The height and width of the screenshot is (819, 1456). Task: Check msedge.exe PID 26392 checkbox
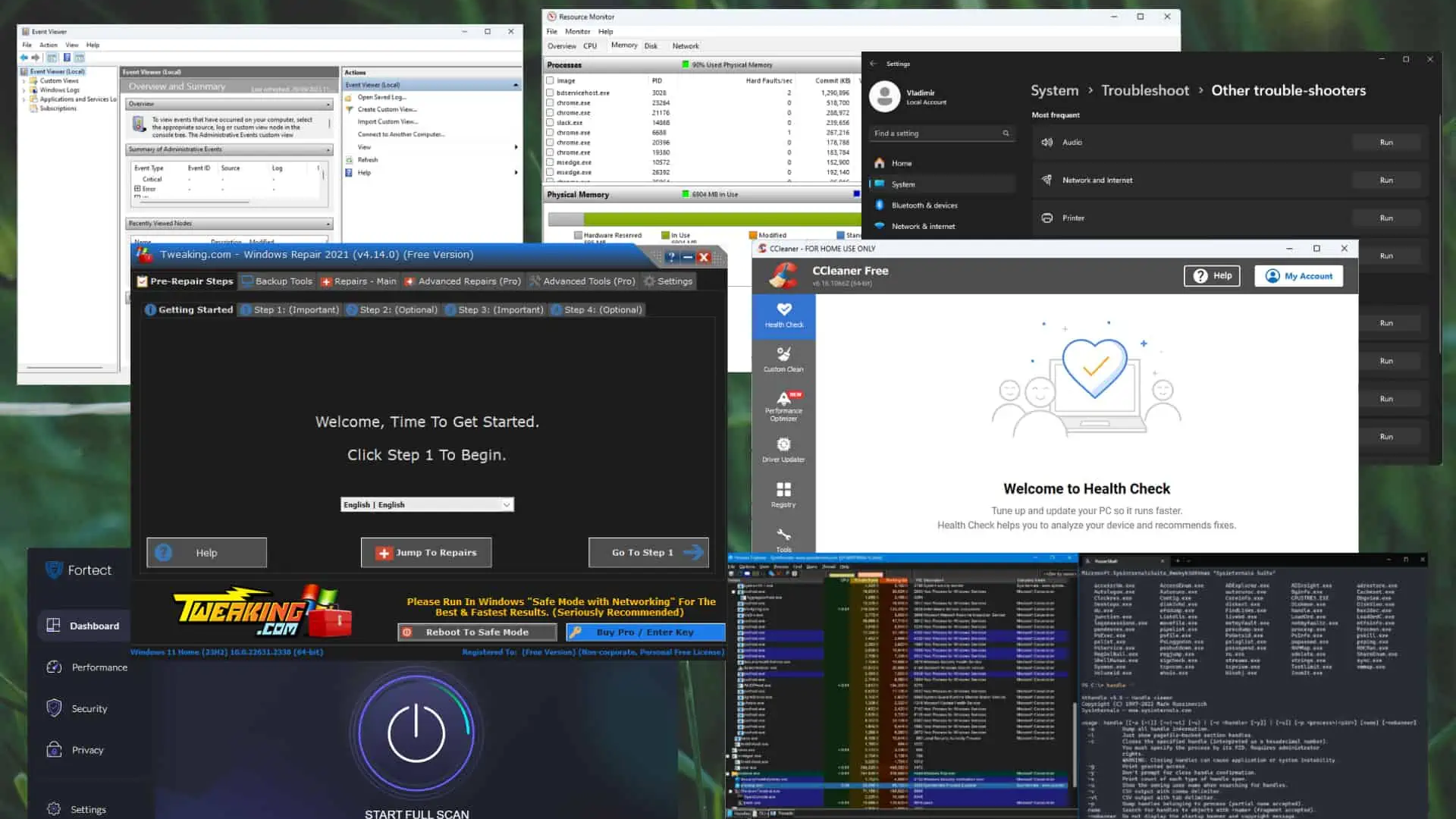(x=551, y=172)
